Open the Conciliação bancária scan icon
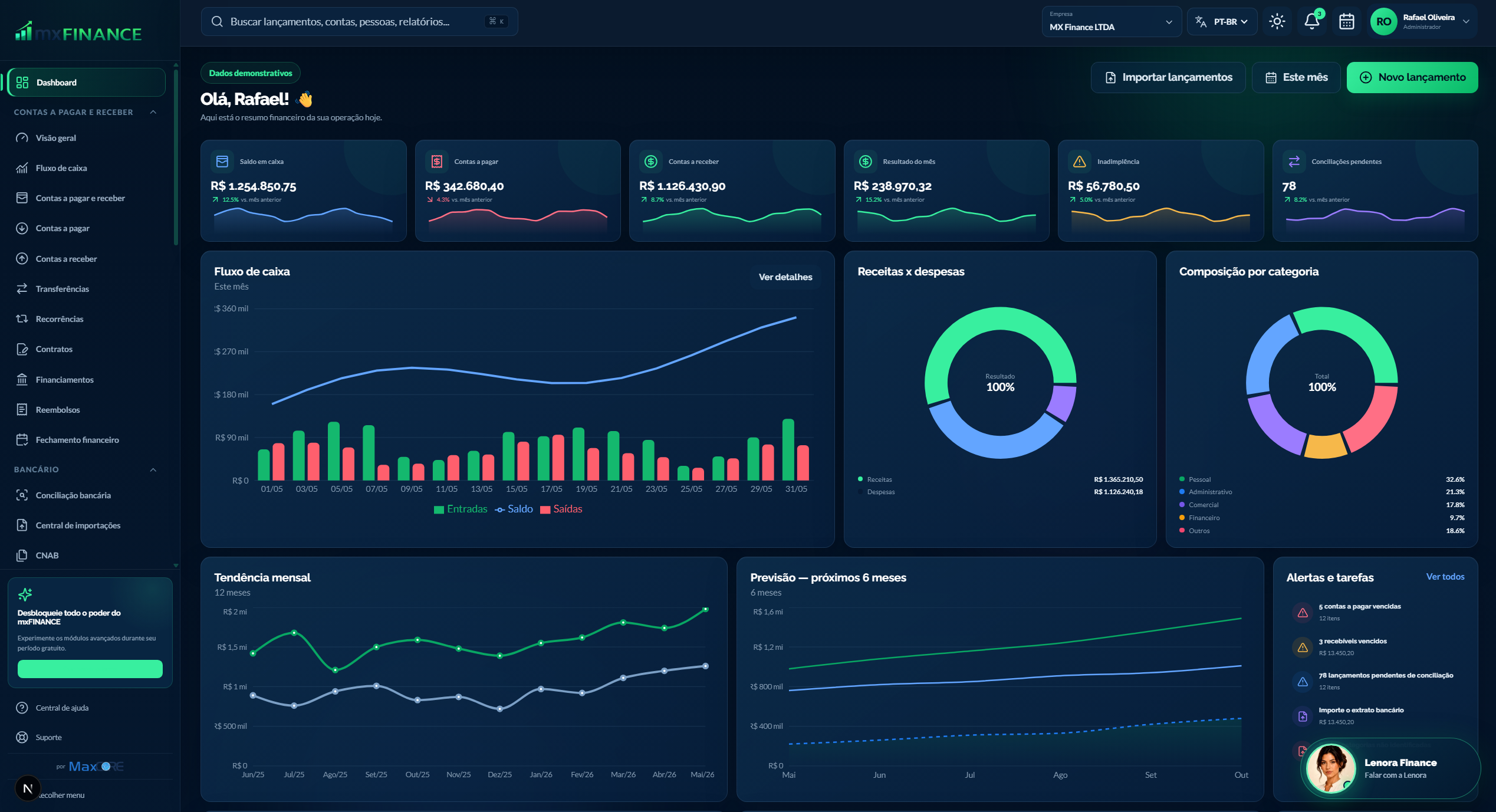Viewport: 1496px width, 812px height. (22, 495)
